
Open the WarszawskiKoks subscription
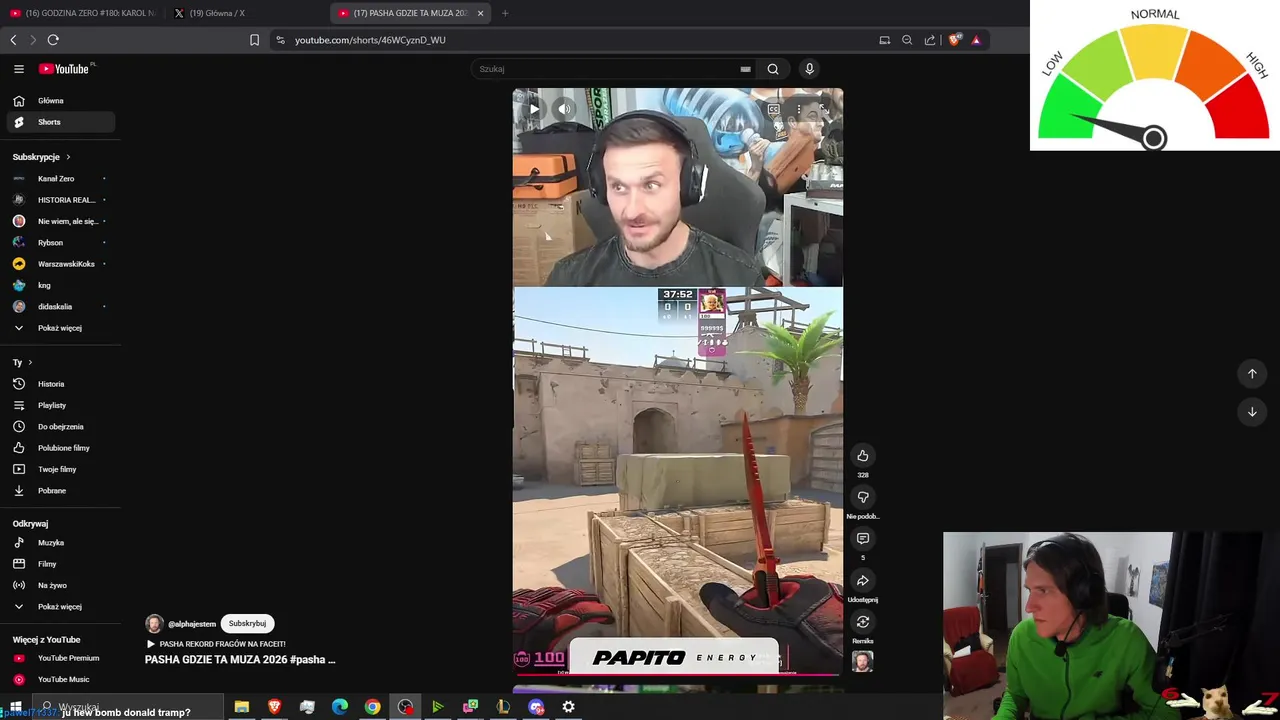point(61,264)
